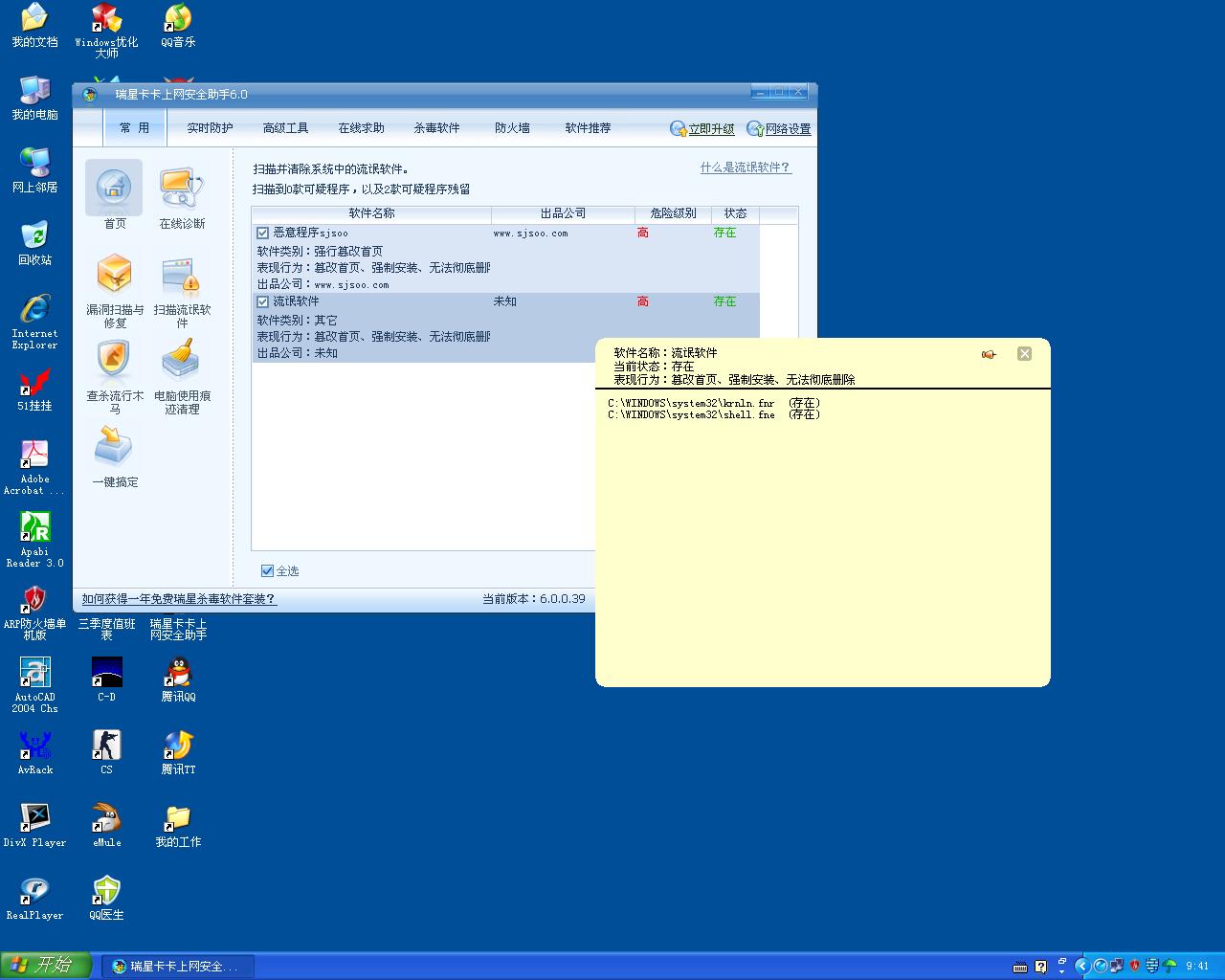Open the 高级工具 tab
This screenshot has width=1225, height=980.
point(285,128)
